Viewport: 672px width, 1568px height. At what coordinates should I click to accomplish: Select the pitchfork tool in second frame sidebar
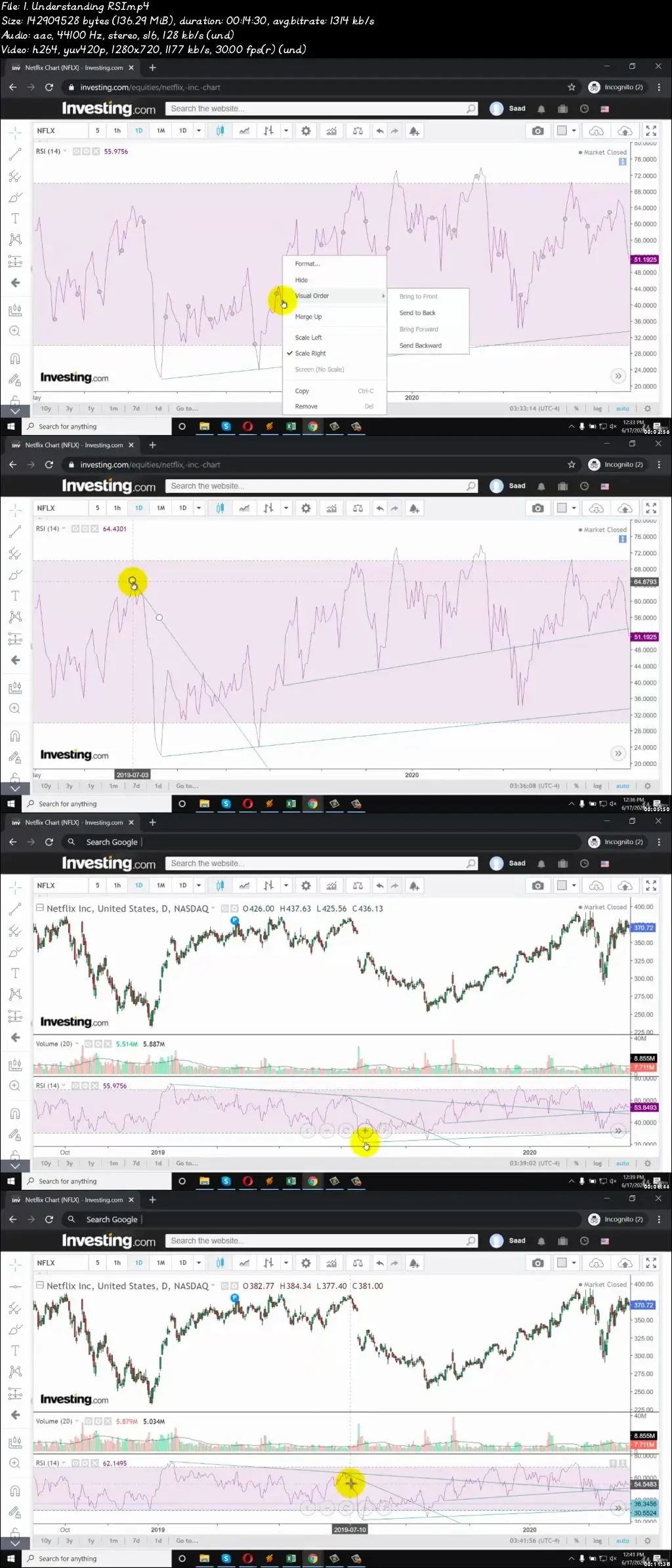15,554
